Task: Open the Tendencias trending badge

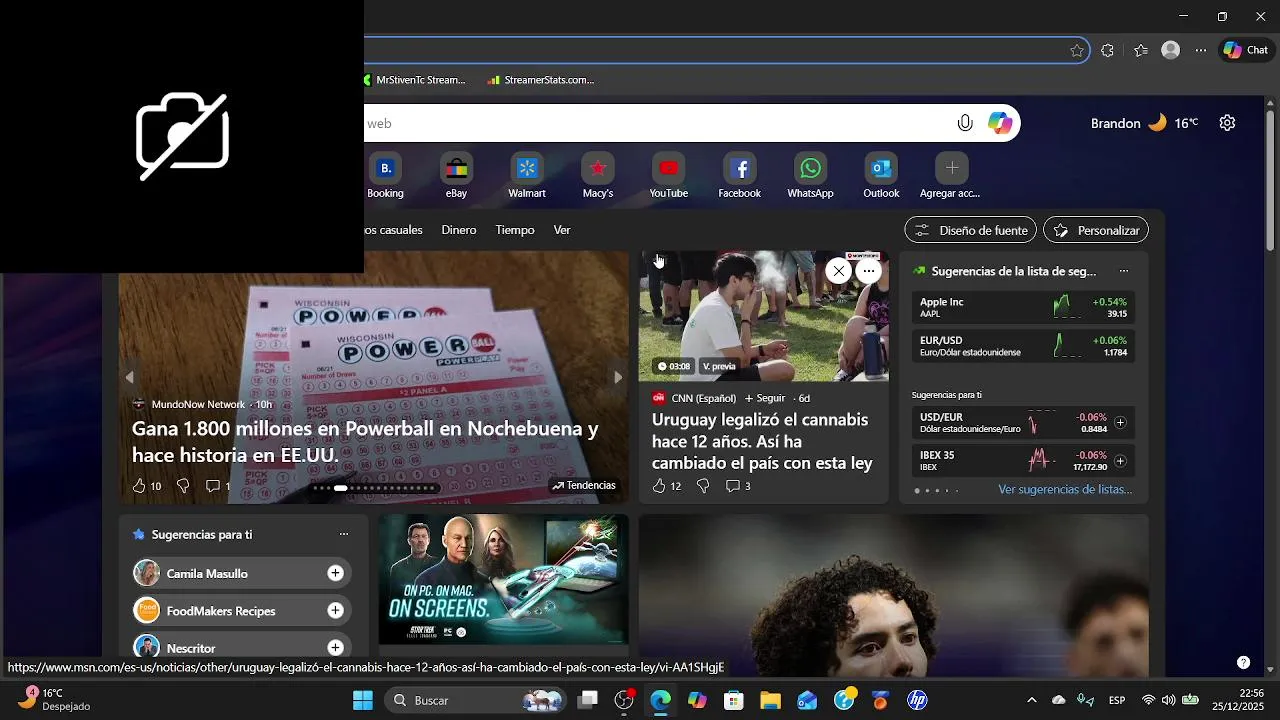Action: (x=584, y=485)
